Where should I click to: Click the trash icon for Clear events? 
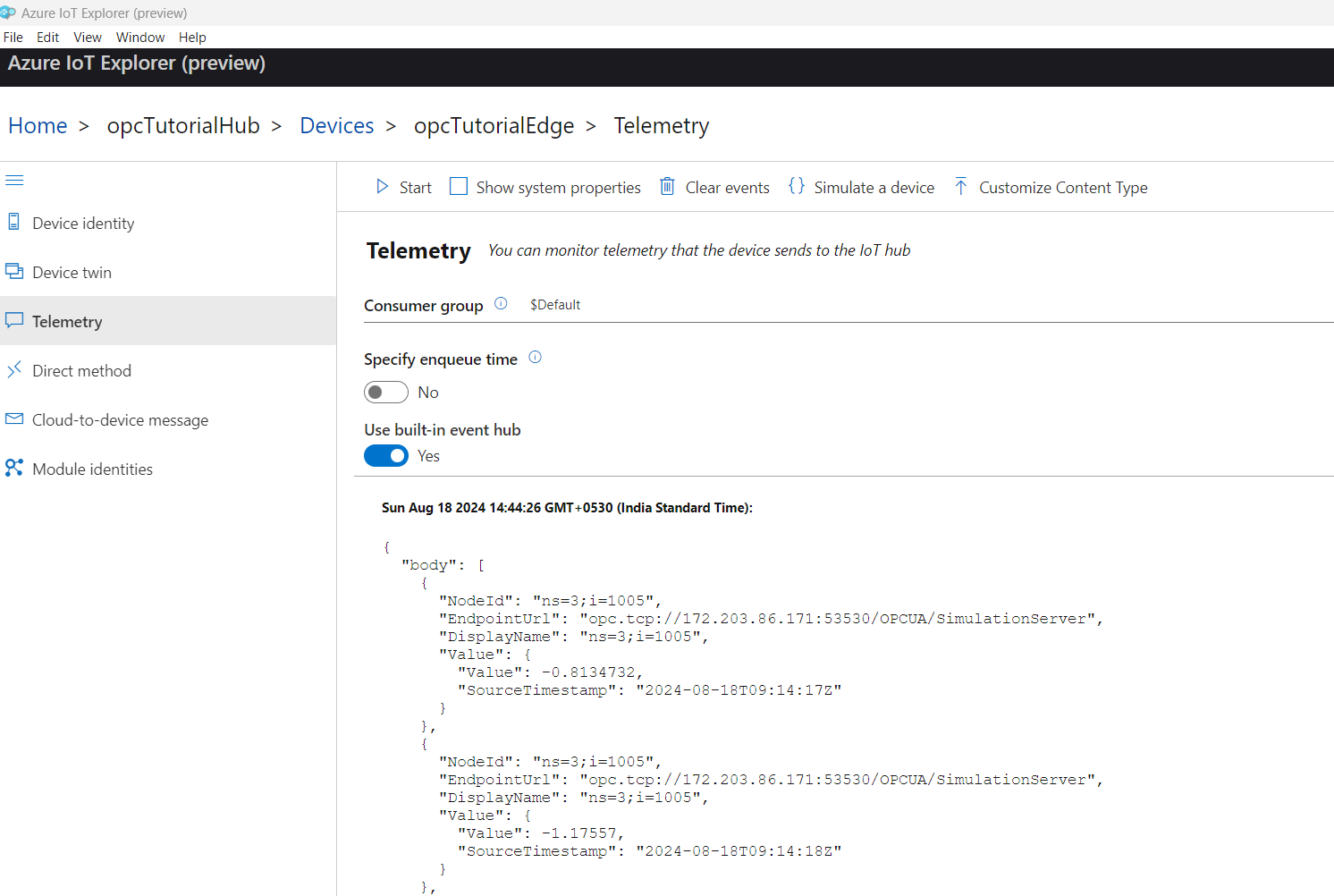click(x=667, y=186)
